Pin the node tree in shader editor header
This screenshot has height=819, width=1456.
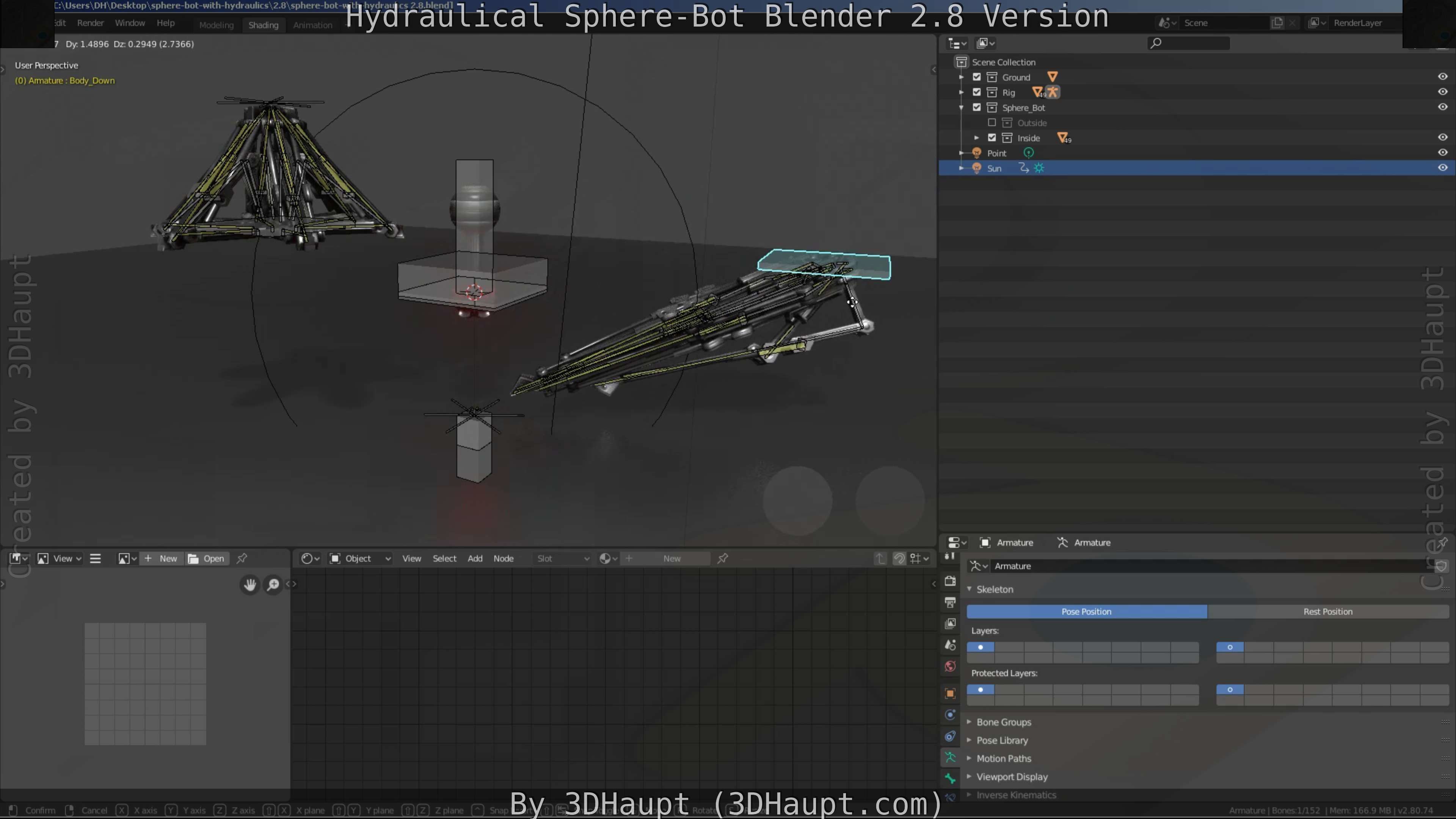coord(722,559)
